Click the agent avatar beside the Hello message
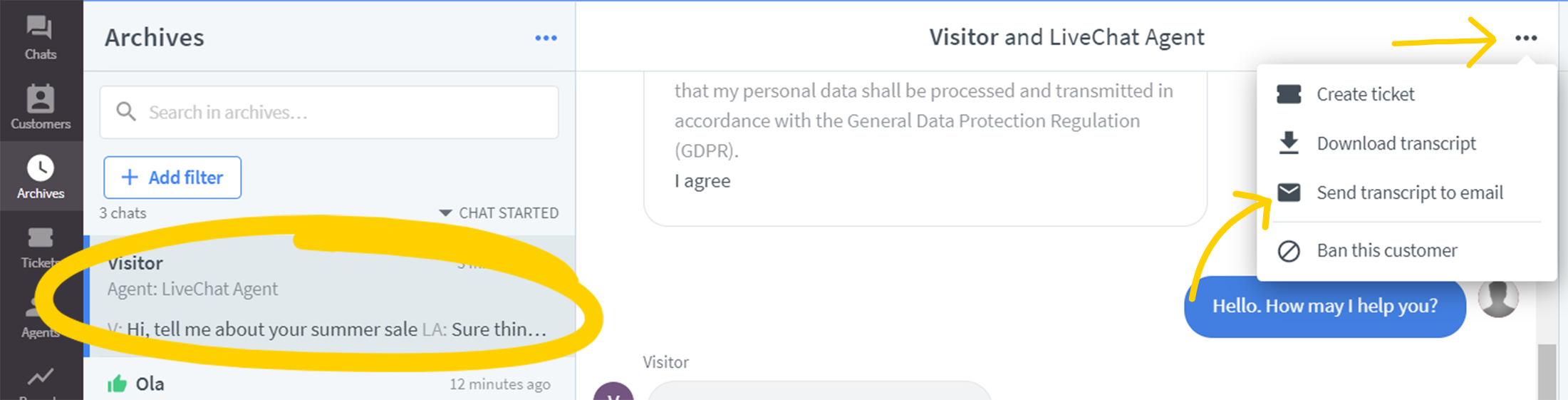 [x=1498, y=298]
